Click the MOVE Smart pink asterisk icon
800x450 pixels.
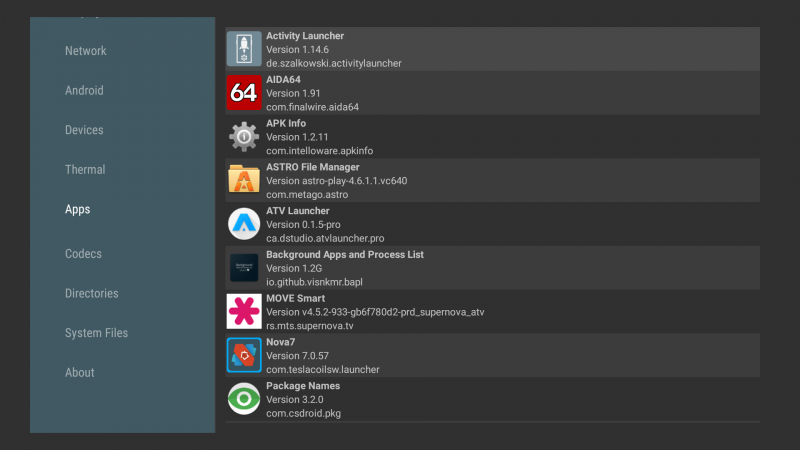tap(244, 311)
